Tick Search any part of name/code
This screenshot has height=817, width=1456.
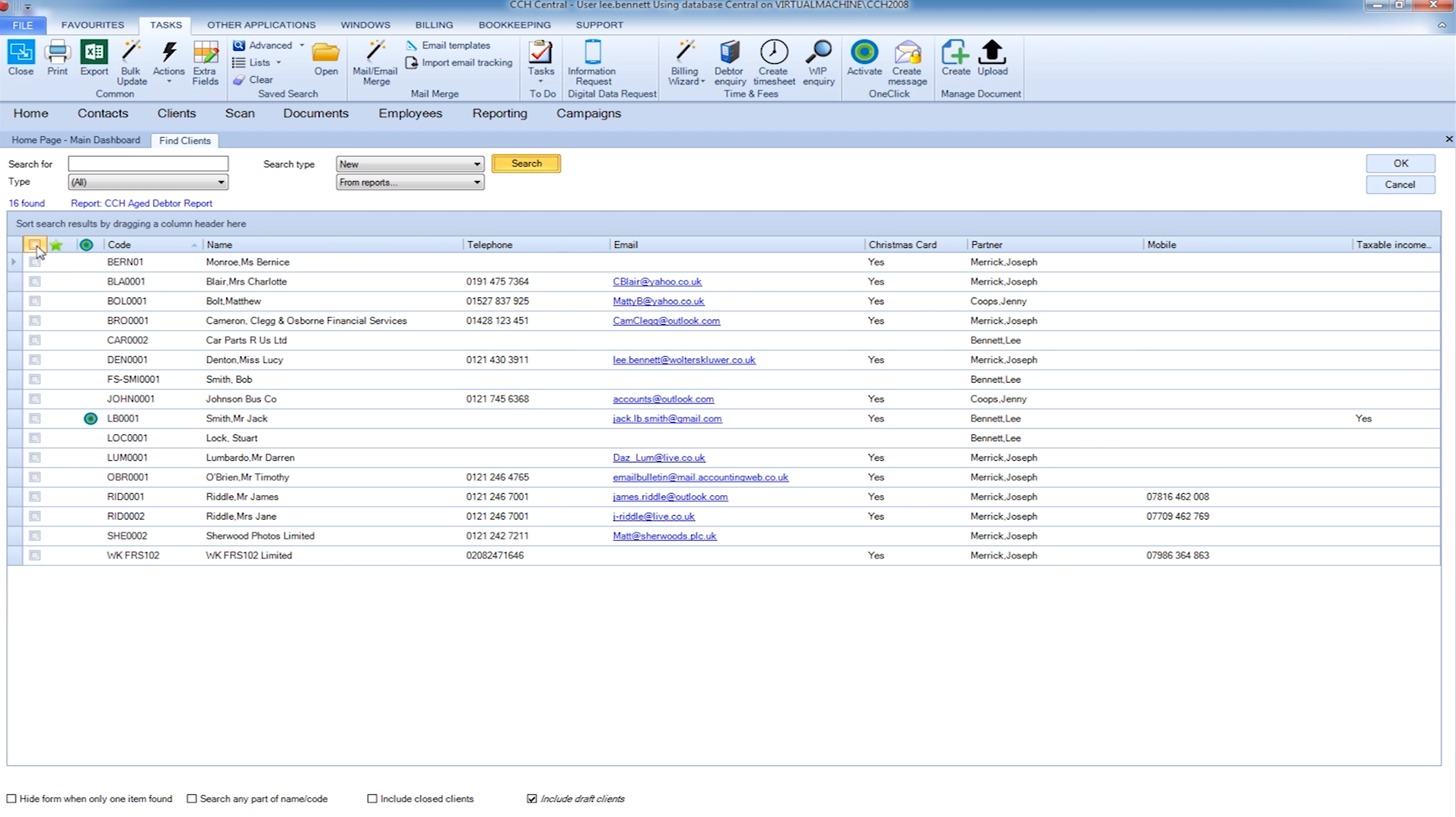192,799
